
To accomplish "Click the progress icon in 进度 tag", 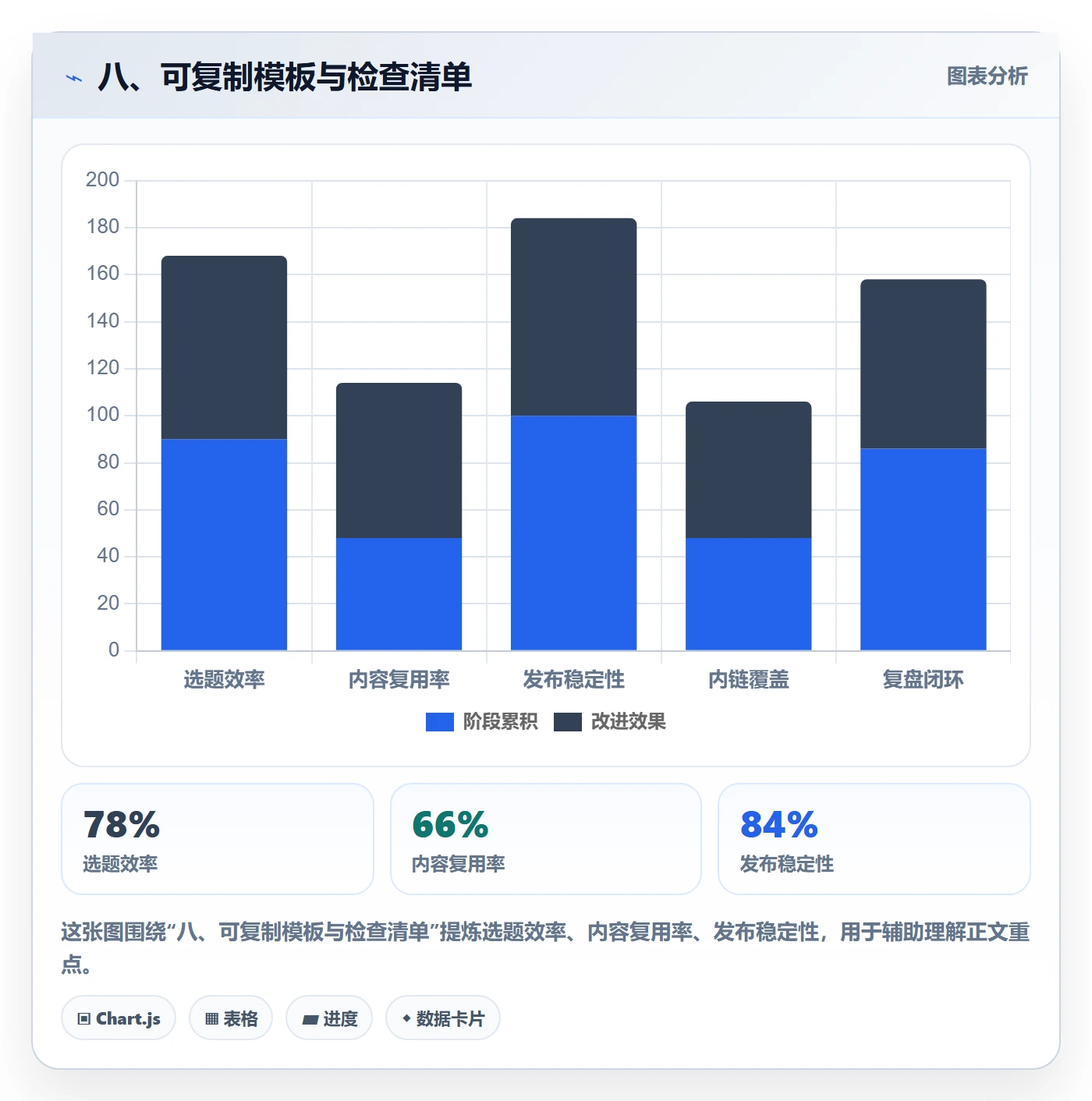I will pyautogui.click(x=310, y=1019).
